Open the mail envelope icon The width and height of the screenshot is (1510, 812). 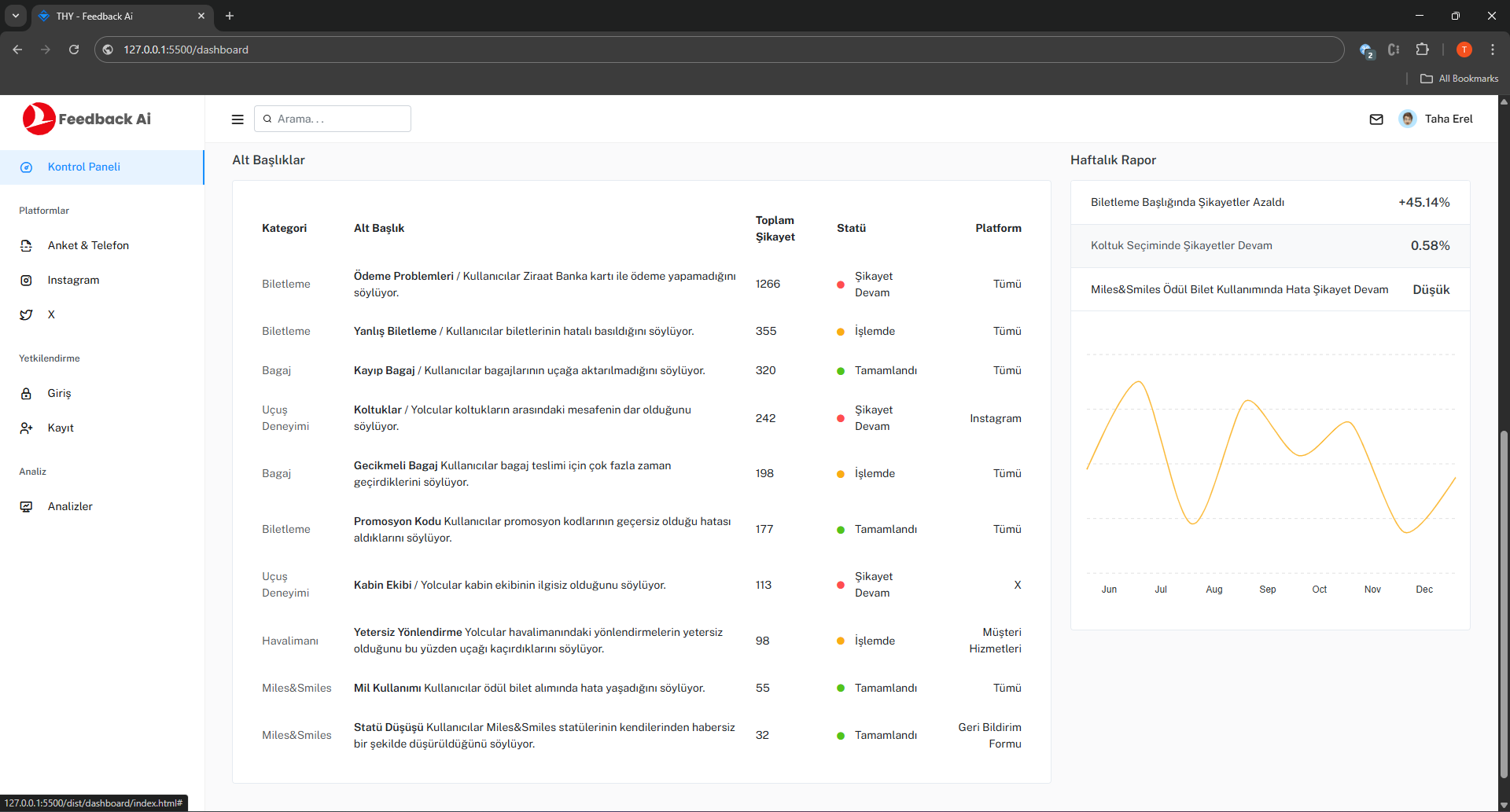[x=1376, y=119]
